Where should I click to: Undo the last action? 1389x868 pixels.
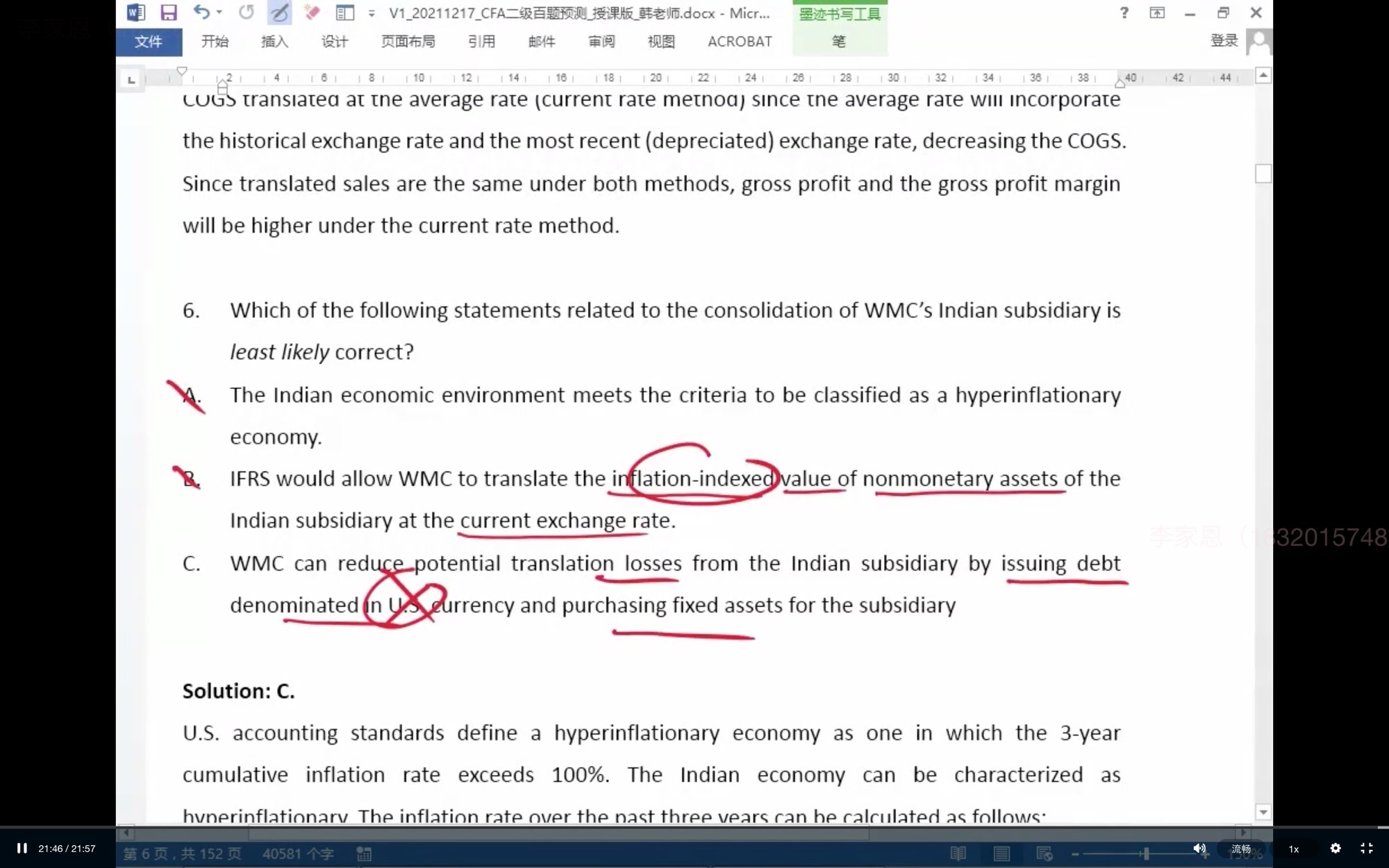(201, 12)
